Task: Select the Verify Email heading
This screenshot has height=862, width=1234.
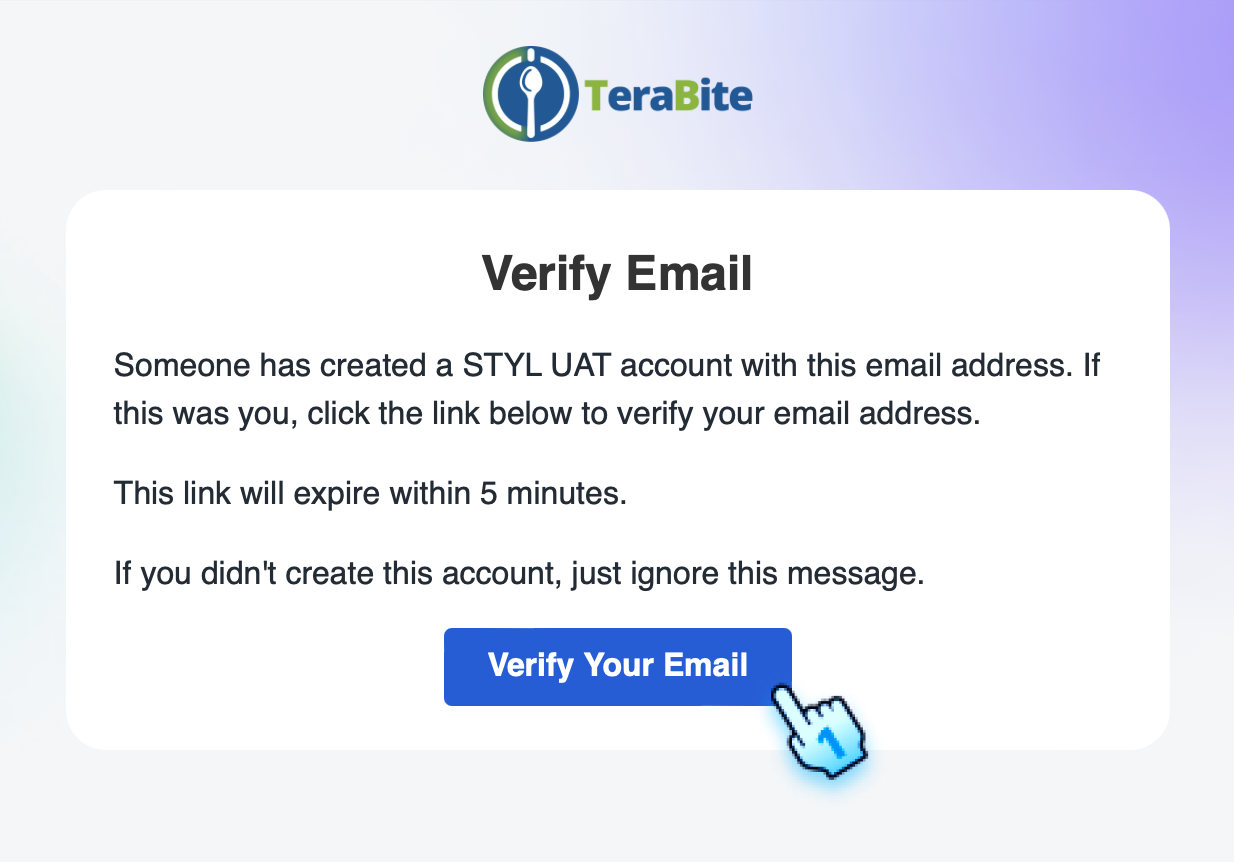Action: pyautogui.click(x=617, y=272)
